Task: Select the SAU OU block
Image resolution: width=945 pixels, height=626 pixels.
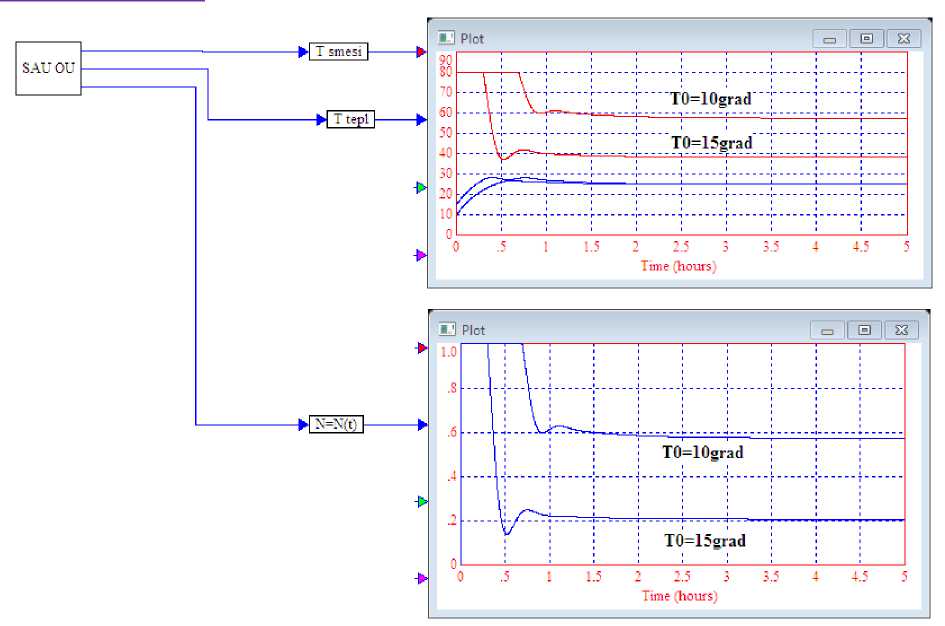Action: tap(48, 68)
